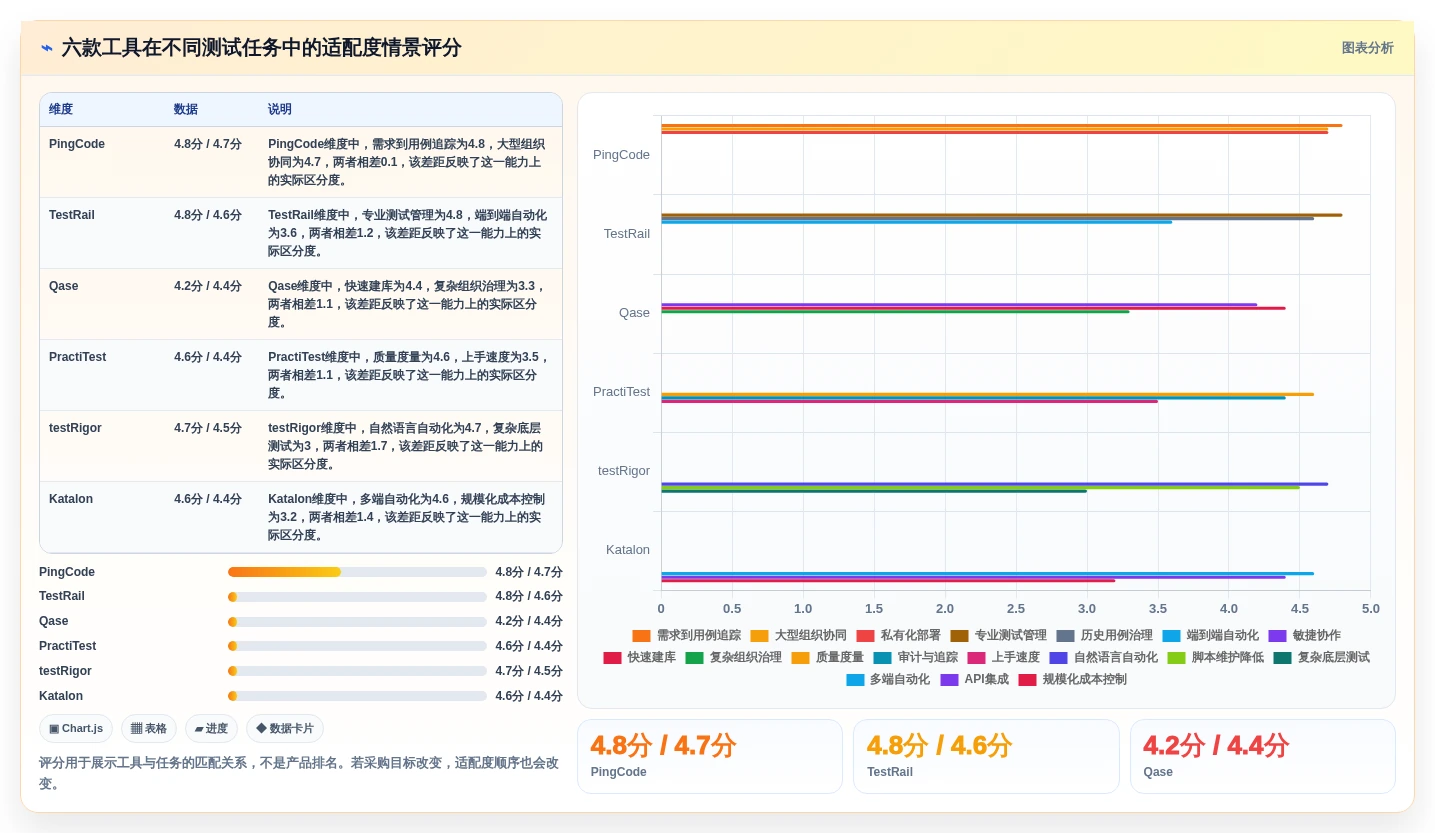Screen dimensions: 1435x833
Task: Click the lightning icon beside the title
Action: (47, 48)
